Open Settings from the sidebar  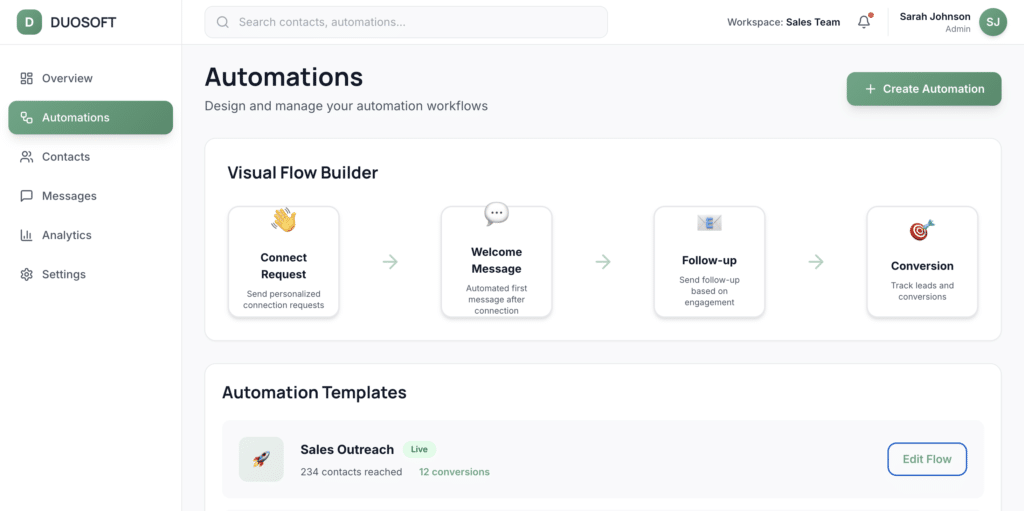pos(64,274)
